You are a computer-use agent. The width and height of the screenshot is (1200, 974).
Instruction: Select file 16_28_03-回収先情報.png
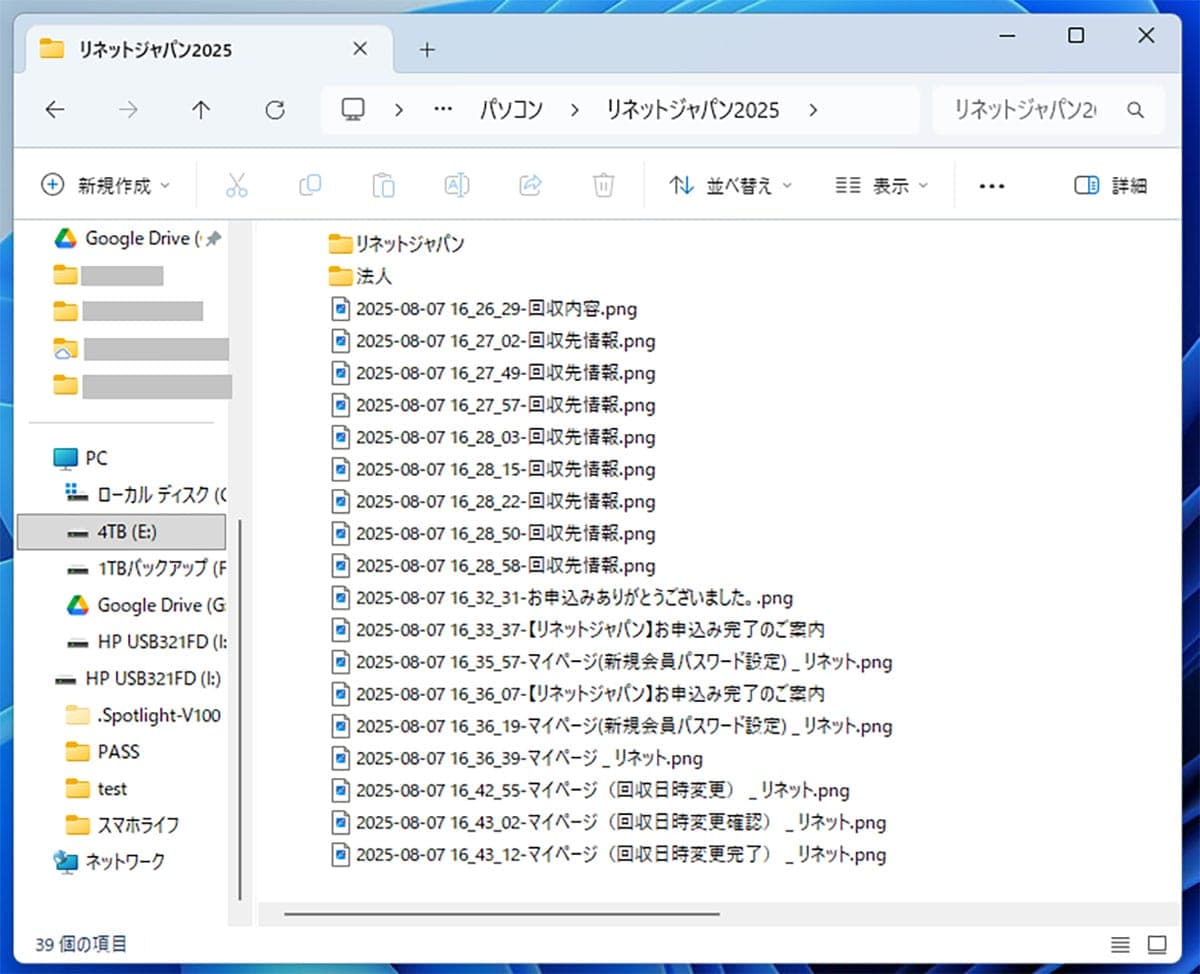493,437
